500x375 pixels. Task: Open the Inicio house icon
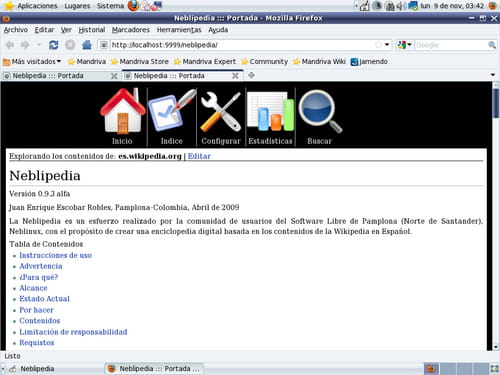coord(122,112)
